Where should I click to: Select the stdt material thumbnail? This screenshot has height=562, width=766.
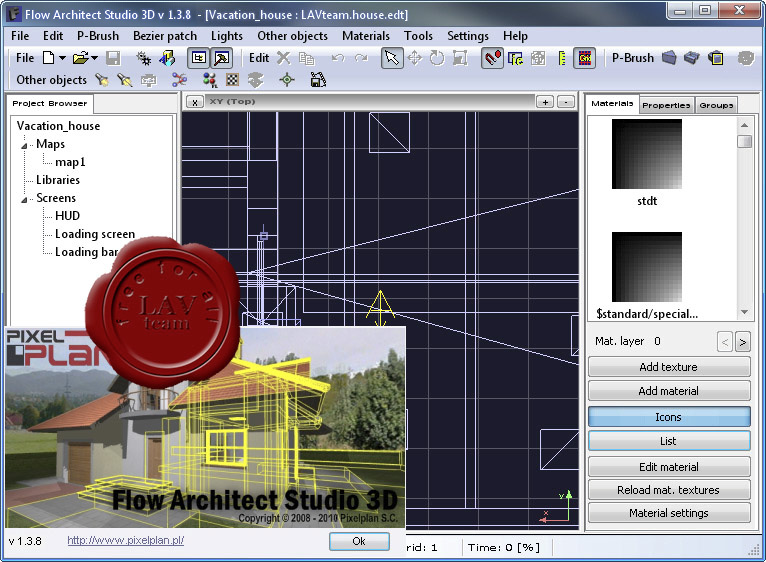[647, 154]
